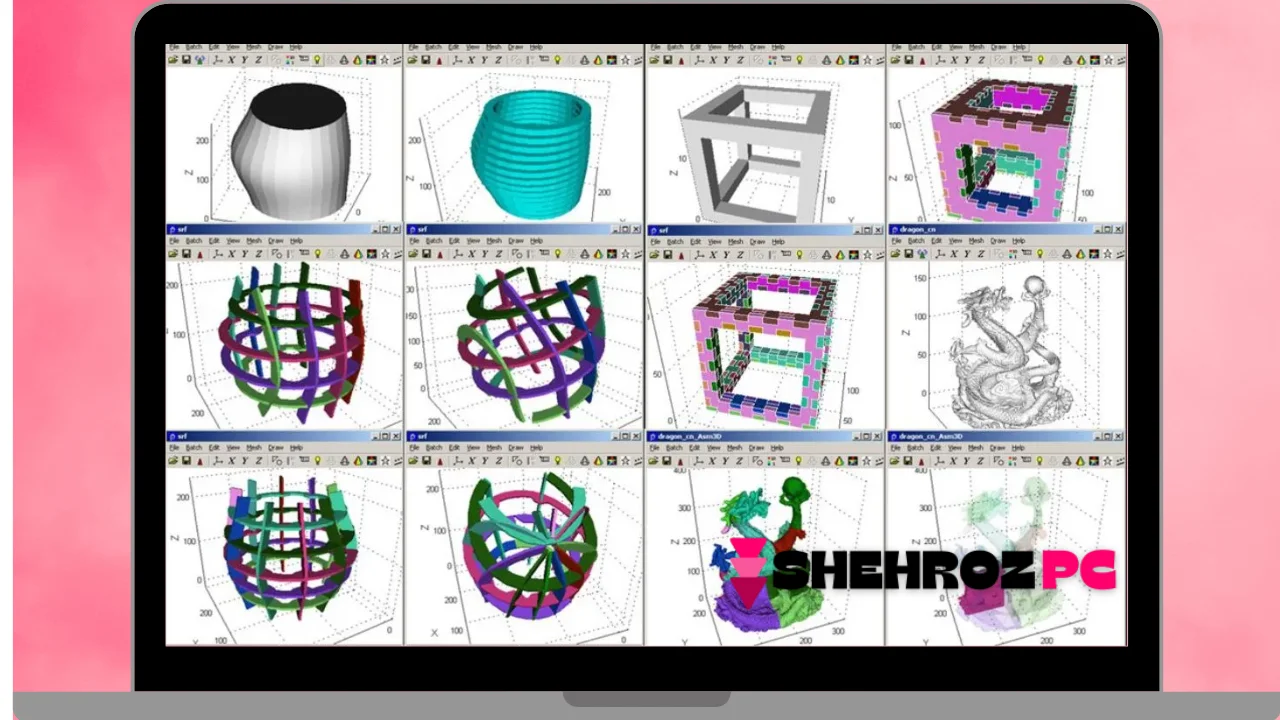Viewport: 1280px width, 720px height.
Task: Open the Mesh menu in the dragon_cn window
Action: point(976,241)
